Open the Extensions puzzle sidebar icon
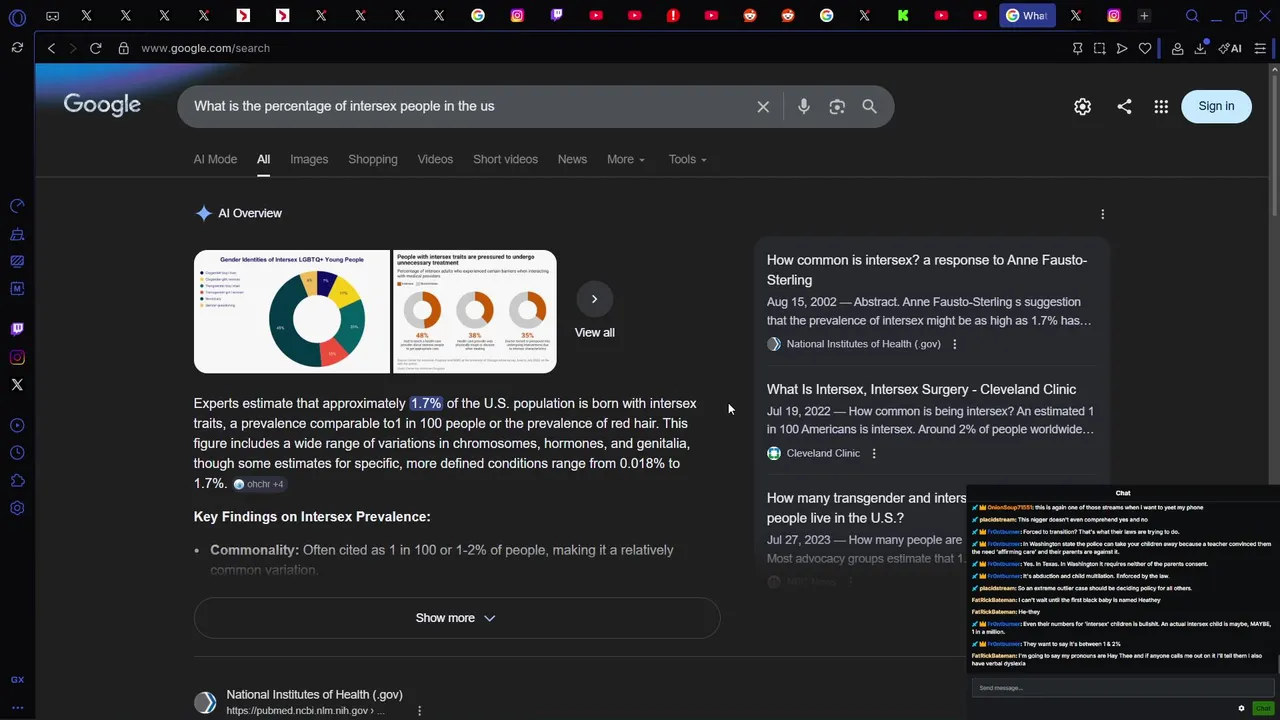This screenshot has width=1280, height=720. [x=17, y=481]
